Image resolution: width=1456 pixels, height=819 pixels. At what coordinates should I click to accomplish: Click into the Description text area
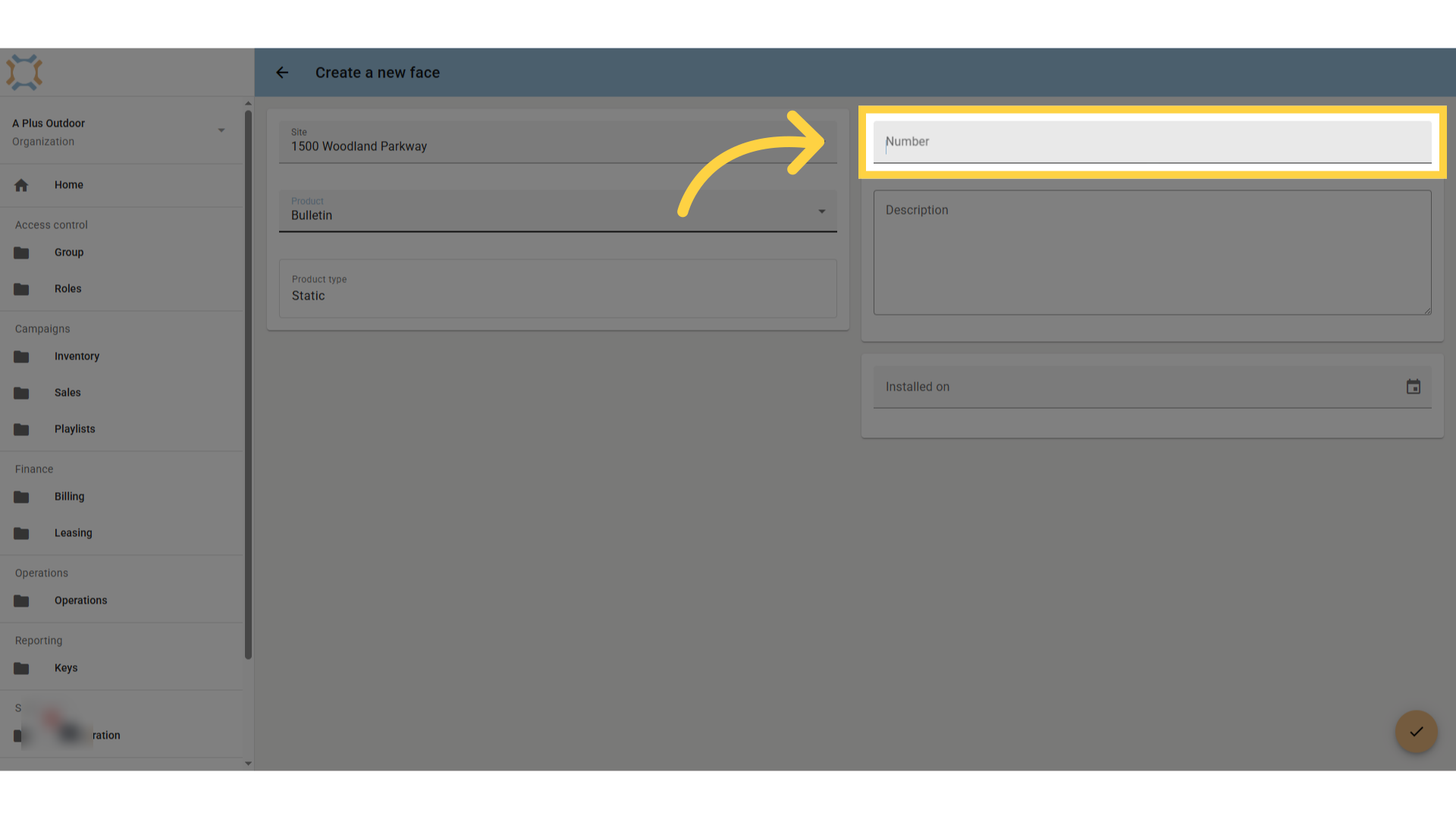[x=1152, y=253]
